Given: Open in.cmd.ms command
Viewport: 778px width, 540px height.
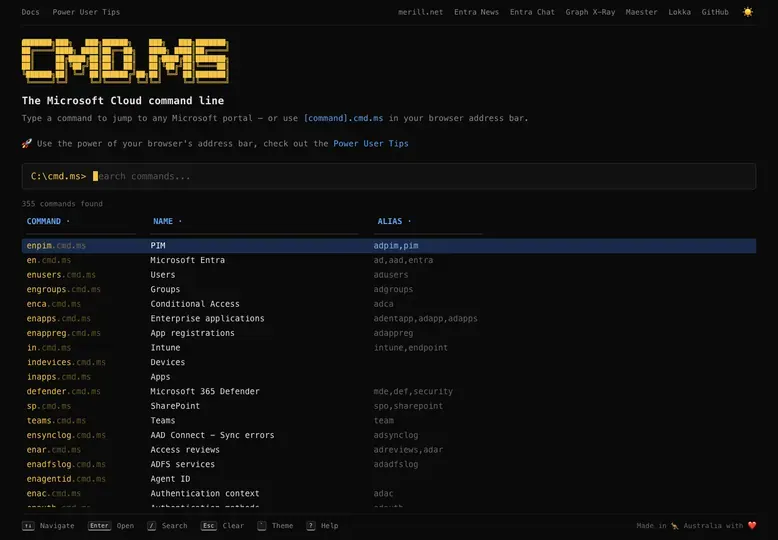Looking at the screenshot, I should click(x=49, y=348).
